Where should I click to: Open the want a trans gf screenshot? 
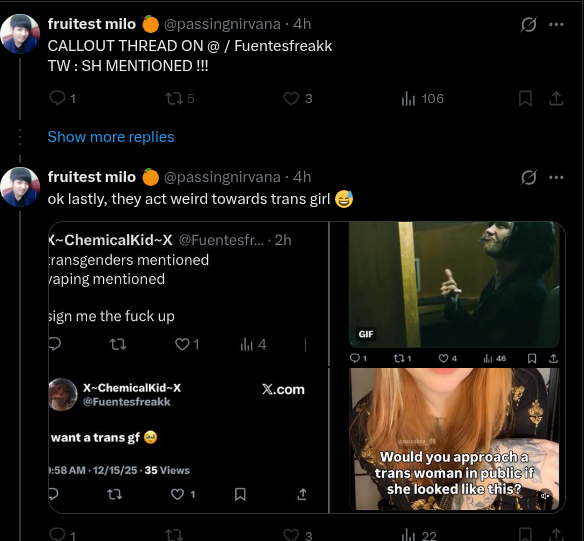coord(188,440)
